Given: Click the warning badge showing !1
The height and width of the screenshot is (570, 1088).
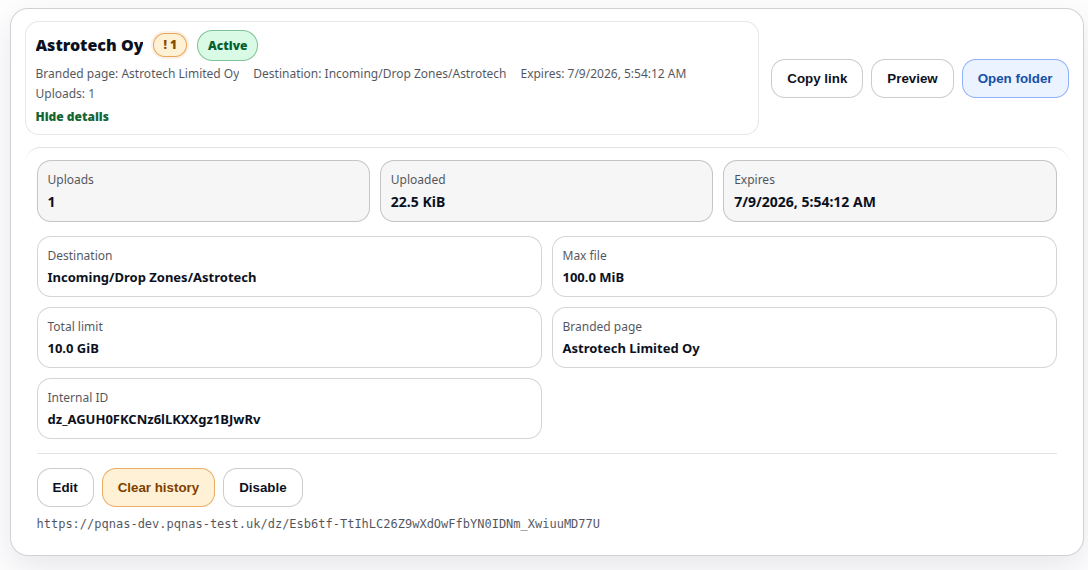Looking at the screenshot, I should (x=170, y=45).
